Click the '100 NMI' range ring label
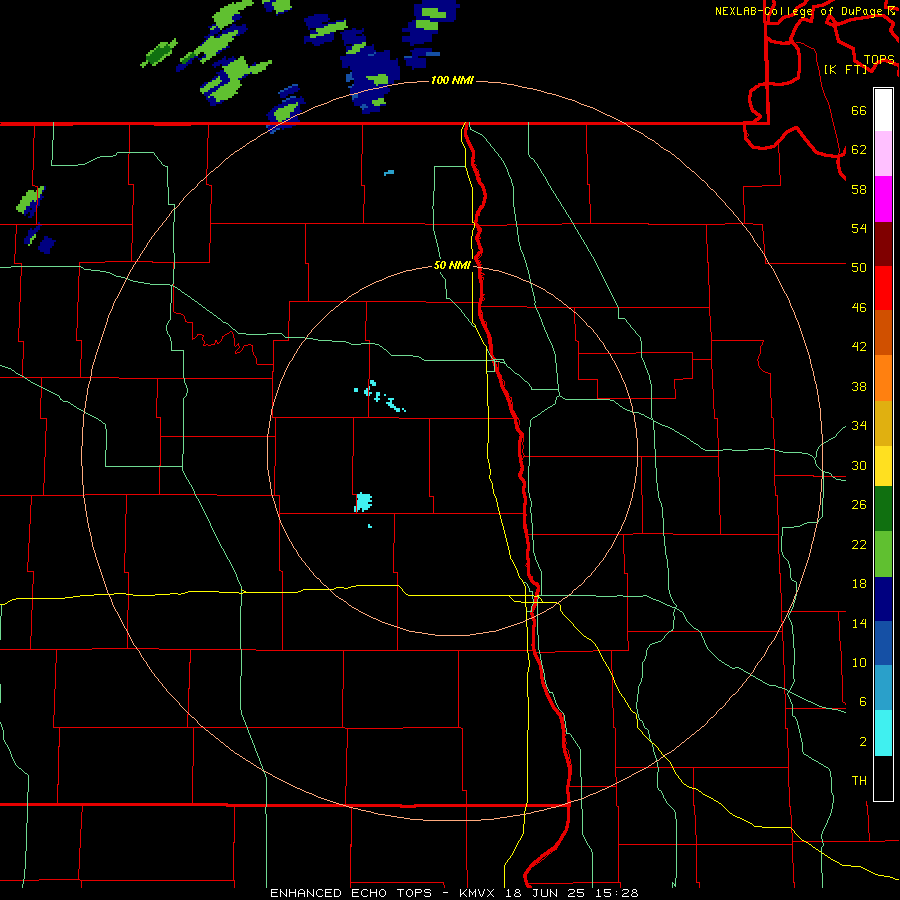This screenshot has height=900, width=900. 452,80
